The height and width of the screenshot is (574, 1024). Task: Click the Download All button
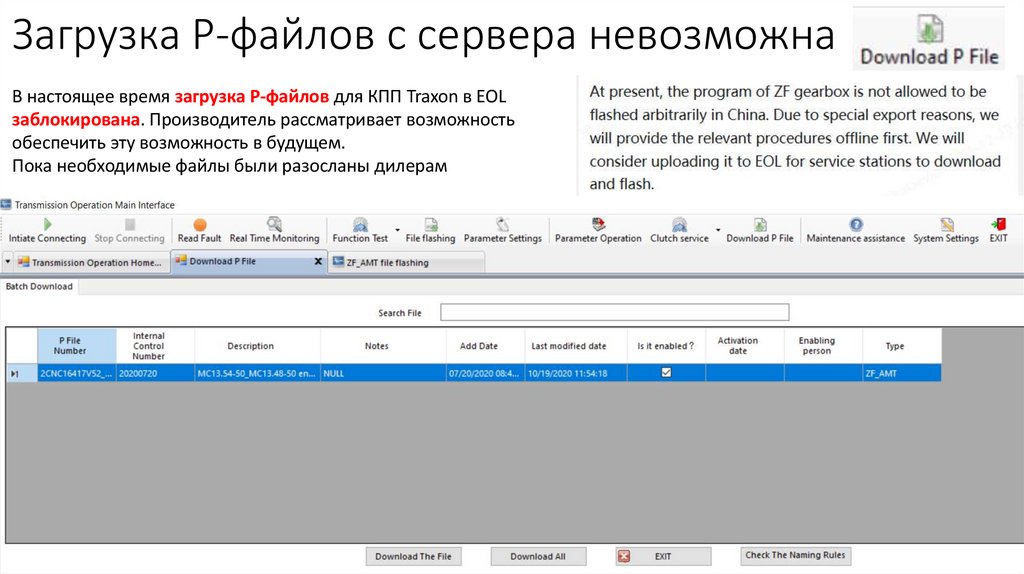(x=538, y=556)
